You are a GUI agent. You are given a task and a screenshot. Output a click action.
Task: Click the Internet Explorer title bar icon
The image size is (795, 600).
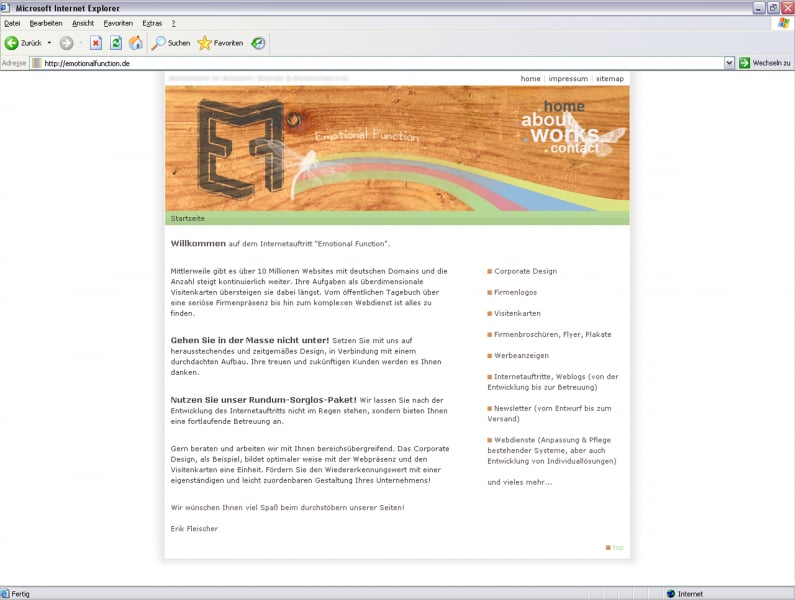tap(5, 8)
